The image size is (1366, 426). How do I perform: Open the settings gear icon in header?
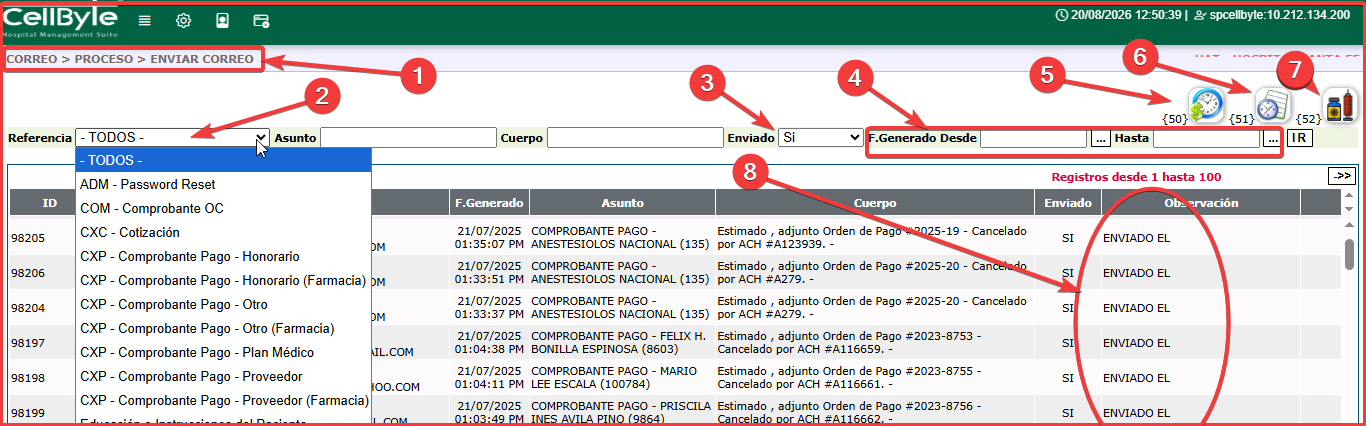pyautogui.click(x=184, y=20)
